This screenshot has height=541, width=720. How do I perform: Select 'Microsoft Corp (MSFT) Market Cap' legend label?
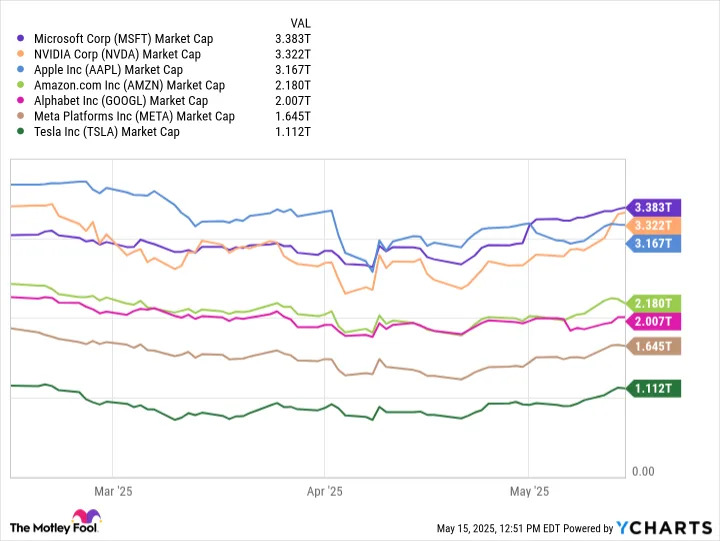click(124, 39)
